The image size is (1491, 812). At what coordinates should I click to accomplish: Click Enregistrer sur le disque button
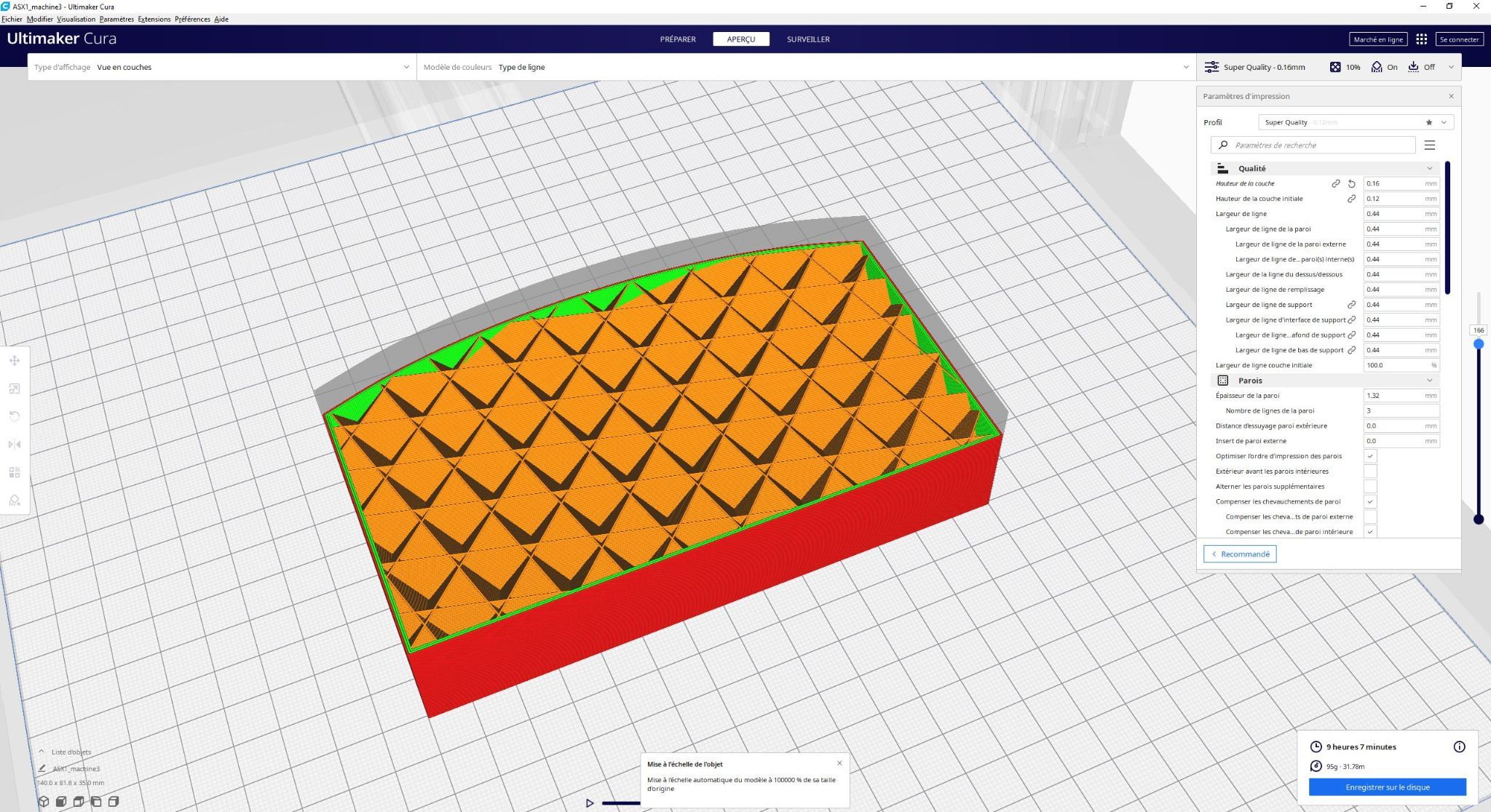tap(1387, 787)
